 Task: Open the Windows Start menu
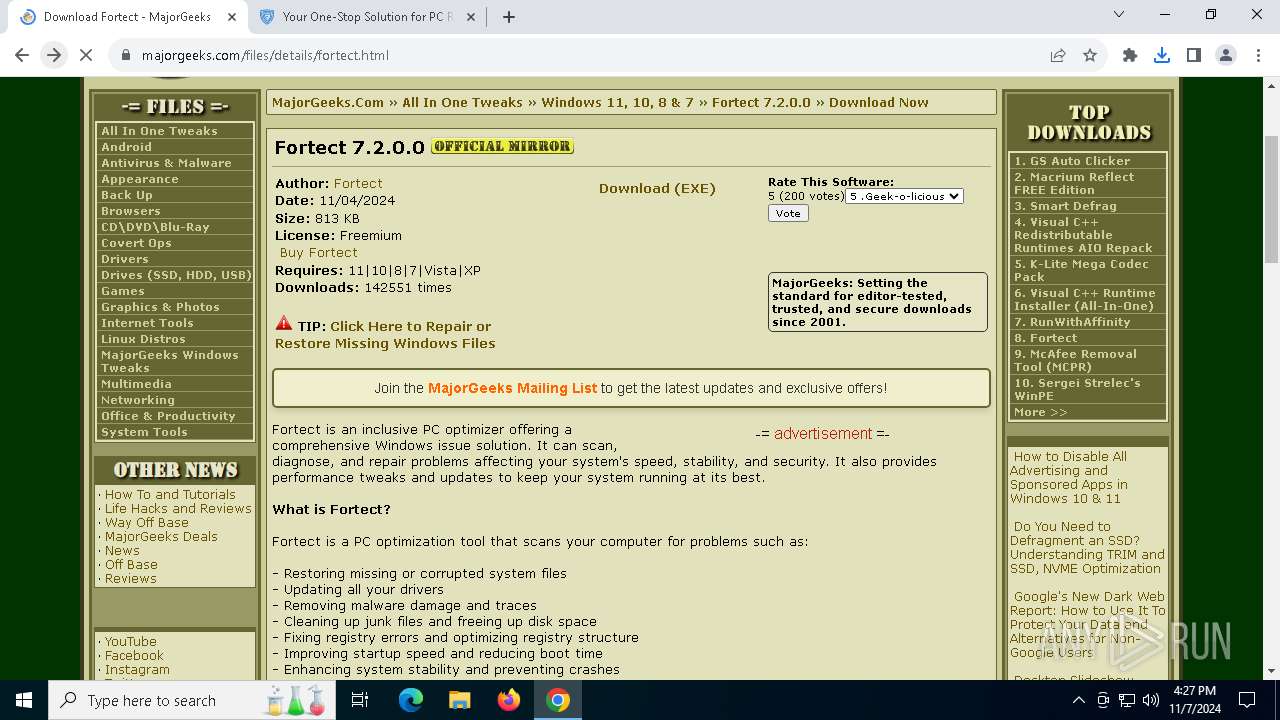tap(24, 700)
